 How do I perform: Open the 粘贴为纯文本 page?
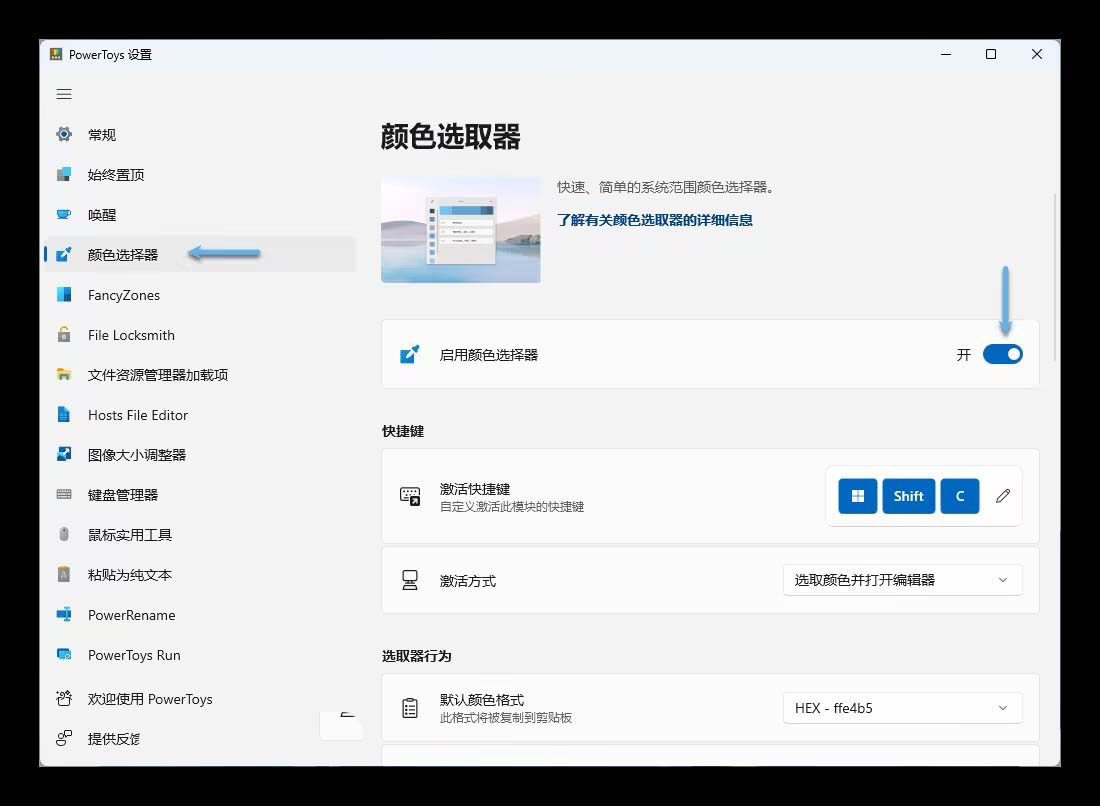click(x=201, y=575)
